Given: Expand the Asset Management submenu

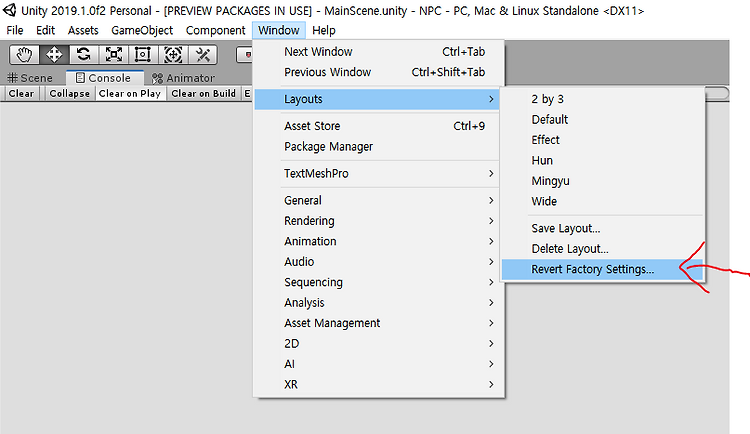Looking at the screenshot, I should pos(377,323).
